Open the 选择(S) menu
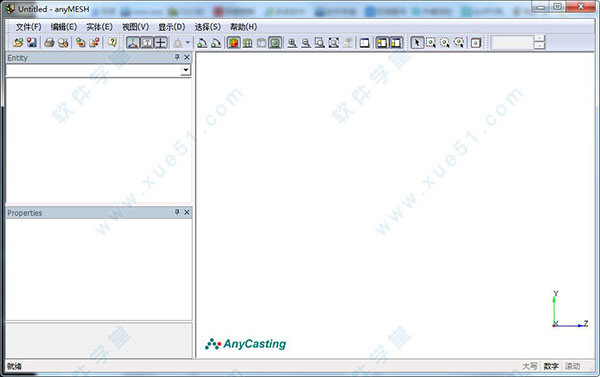This screenshot has width=600, height=377. coord(207,27)
